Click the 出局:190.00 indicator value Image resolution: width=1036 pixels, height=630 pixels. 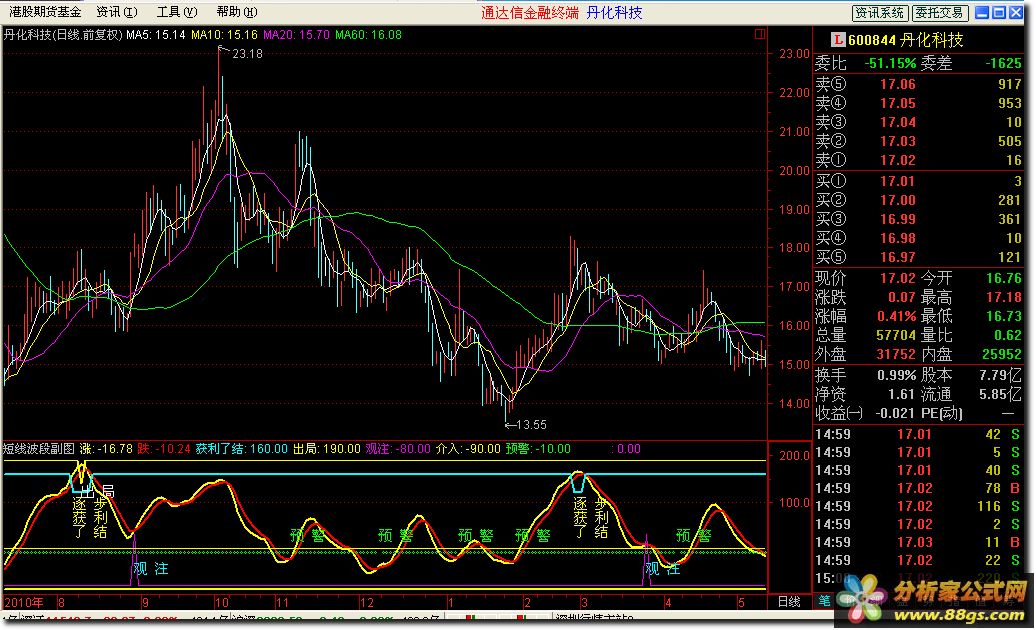point(326,449)
